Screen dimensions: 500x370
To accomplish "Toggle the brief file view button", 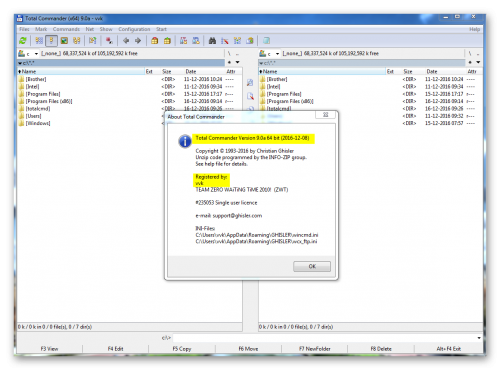I will click(x=39, y=41).
